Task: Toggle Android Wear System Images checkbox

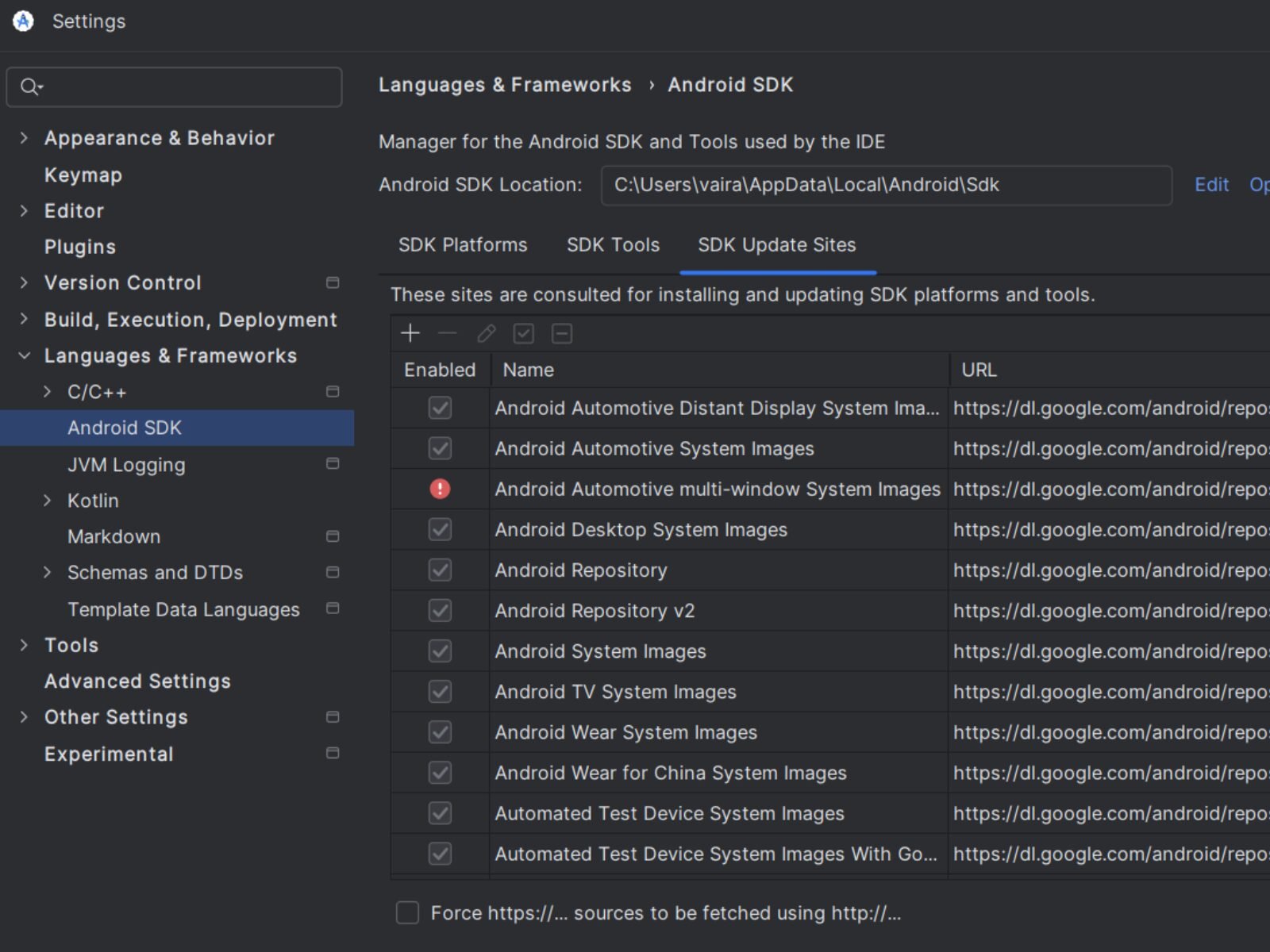Action: [x=440, y=732]
